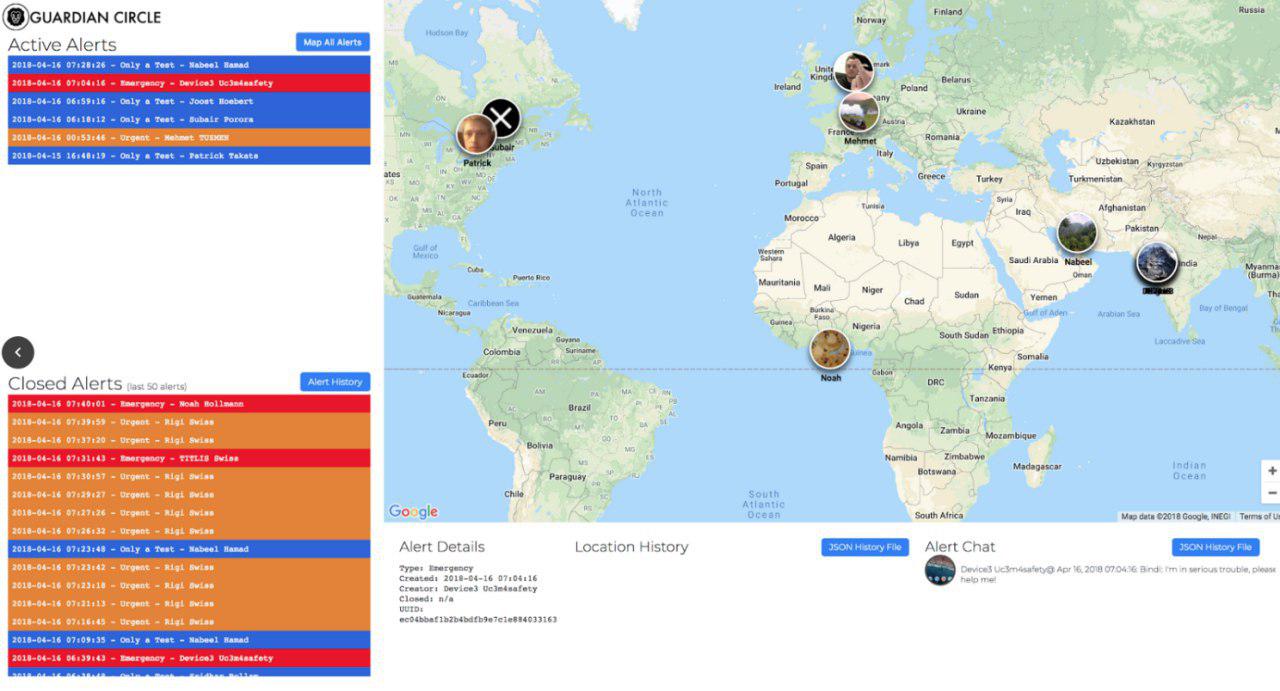The width and height of the screenshot is (1280, 691).
Task: Select closed alert 07:27:26 Urgent Rigi Swiss
Action: tap(189, 513)
